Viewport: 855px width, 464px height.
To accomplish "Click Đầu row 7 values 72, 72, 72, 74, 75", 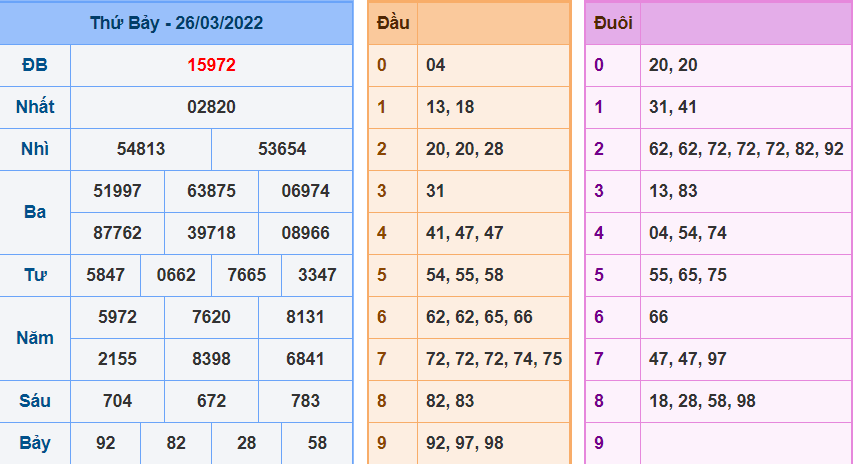I will [494, 359].
